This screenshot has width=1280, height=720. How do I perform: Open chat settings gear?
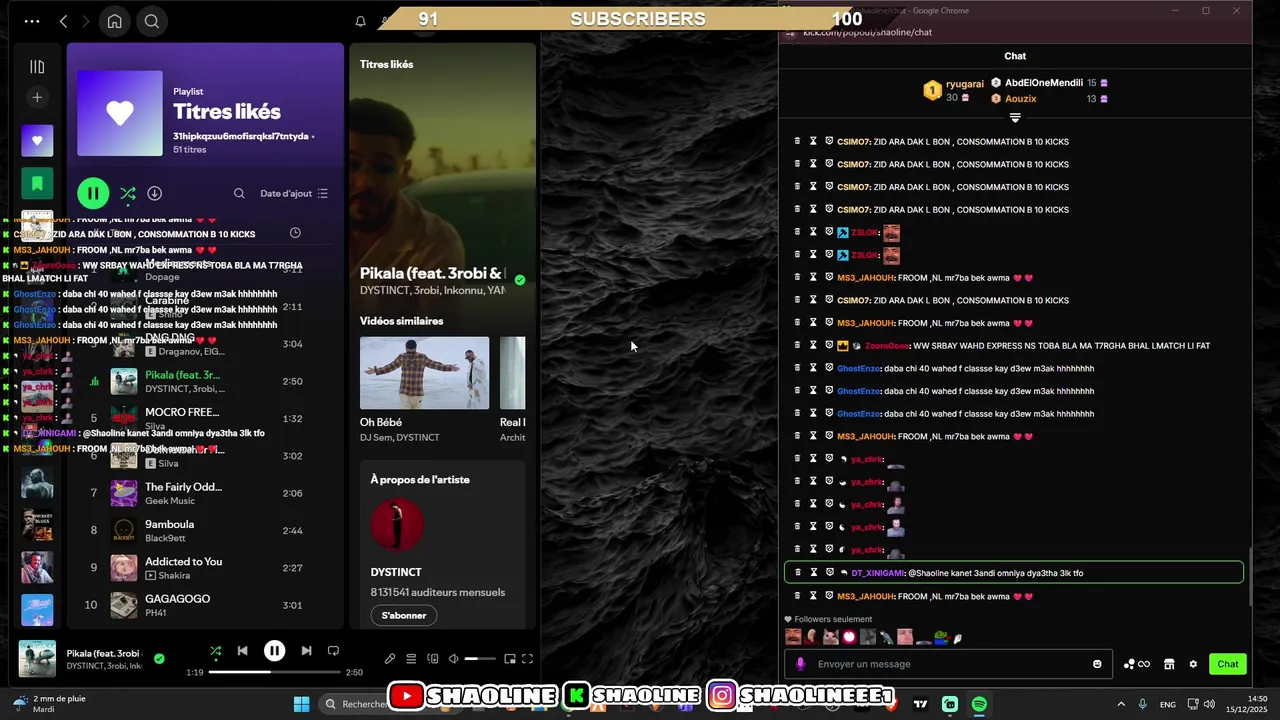click(x=1193, y=664)
